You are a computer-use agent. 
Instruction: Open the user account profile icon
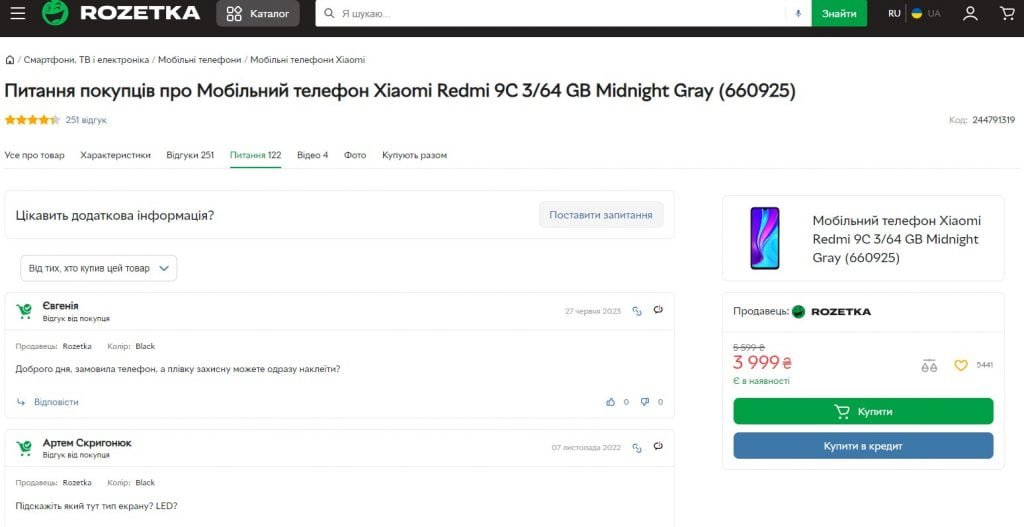pos(970,14)
